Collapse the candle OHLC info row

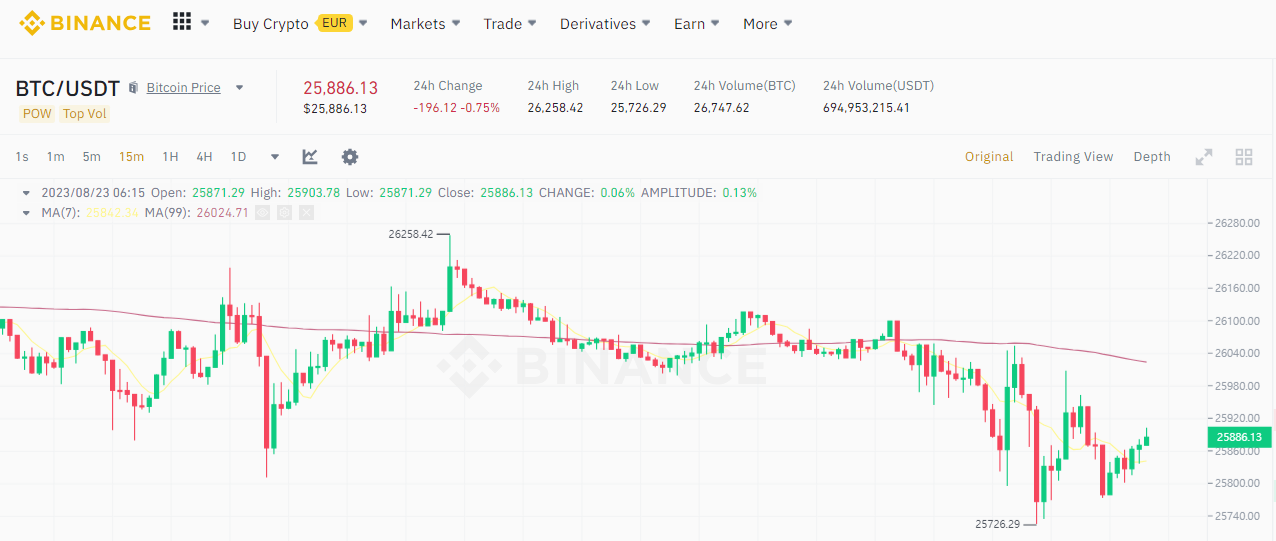coord(26,192)
